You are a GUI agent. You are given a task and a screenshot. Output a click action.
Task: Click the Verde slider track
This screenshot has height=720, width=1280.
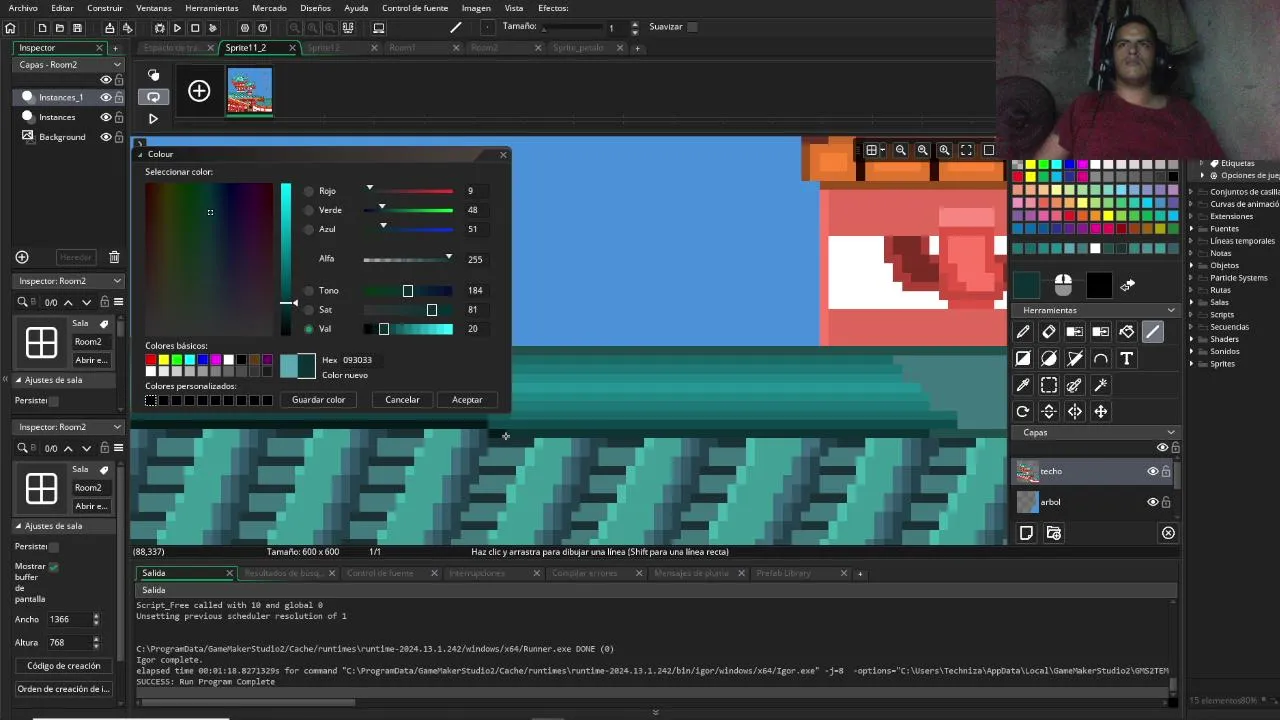pyautogui.click(x=408, y=210)
